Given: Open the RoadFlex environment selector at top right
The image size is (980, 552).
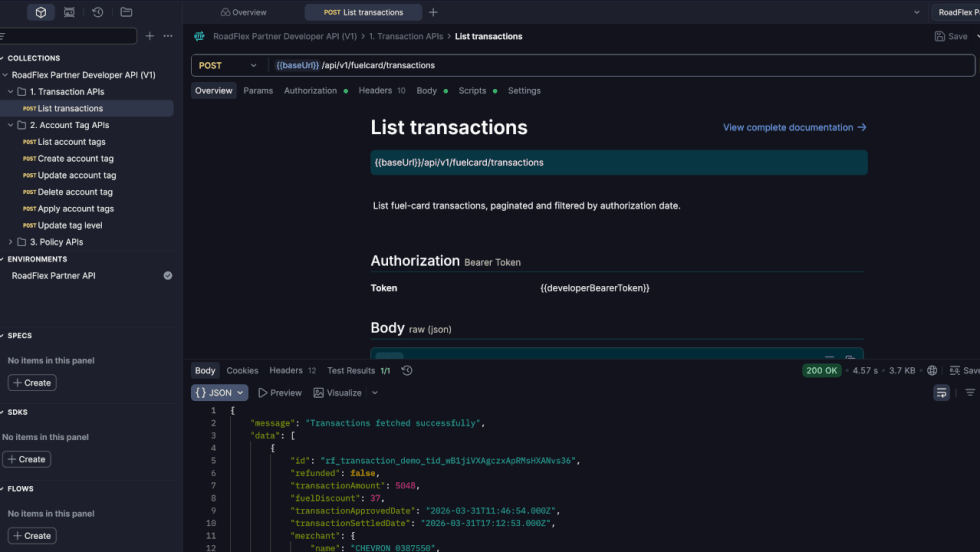Looking at the screenshot, I should [x=956, y=12].
